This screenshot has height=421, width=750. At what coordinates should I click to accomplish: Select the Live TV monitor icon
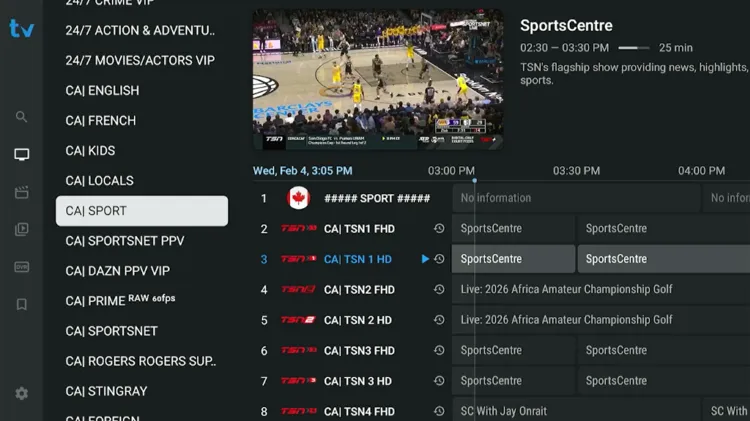pyautogui.click(x=22, y=154)
